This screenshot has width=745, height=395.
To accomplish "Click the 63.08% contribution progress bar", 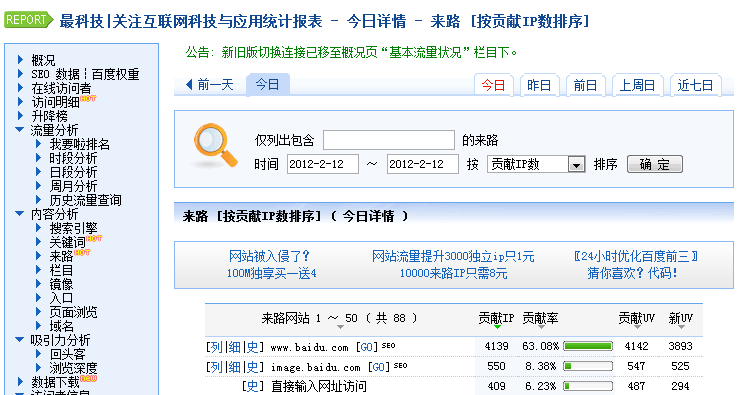I will (588, 346).
